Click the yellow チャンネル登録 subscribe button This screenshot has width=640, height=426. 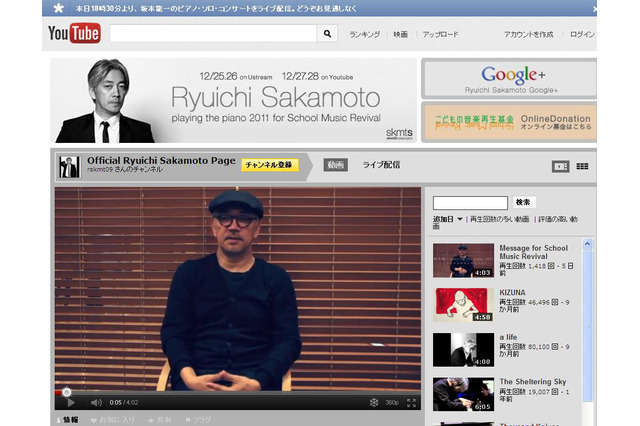tap(269, 164)
